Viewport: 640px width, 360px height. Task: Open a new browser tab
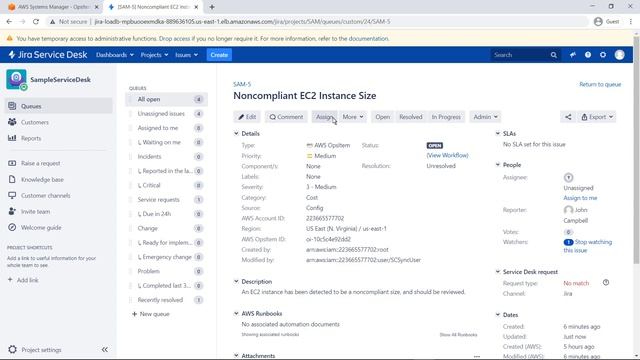[x=212, y=7]
